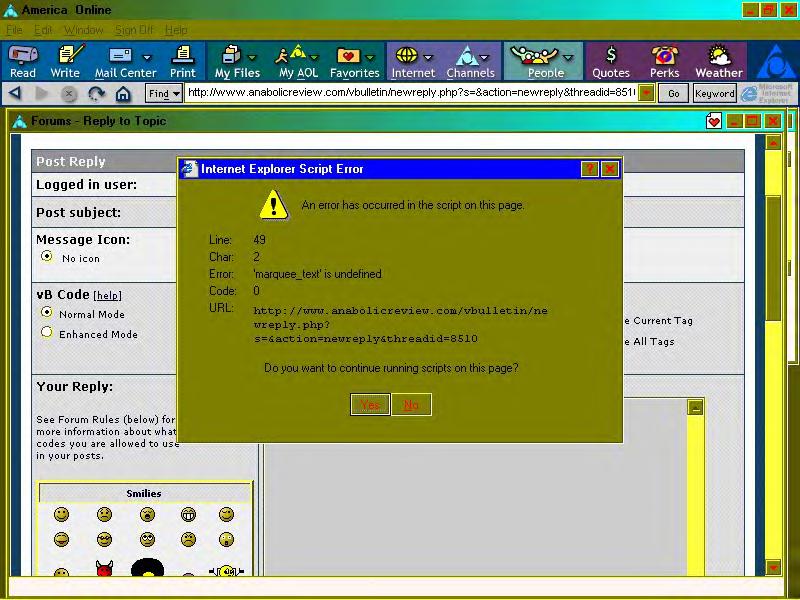Select Normal Mode radio button

(x=46, y=313)
